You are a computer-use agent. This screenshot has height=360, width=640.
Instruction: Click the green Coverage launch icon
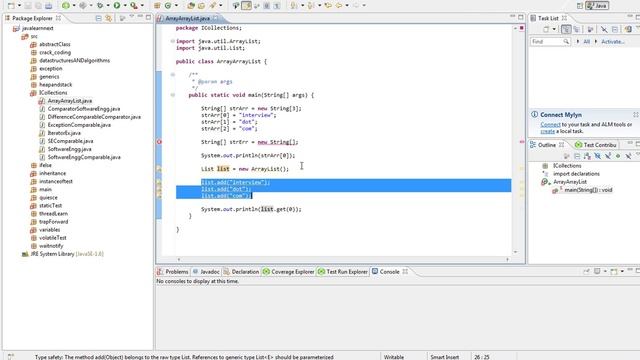pos(66,6)
